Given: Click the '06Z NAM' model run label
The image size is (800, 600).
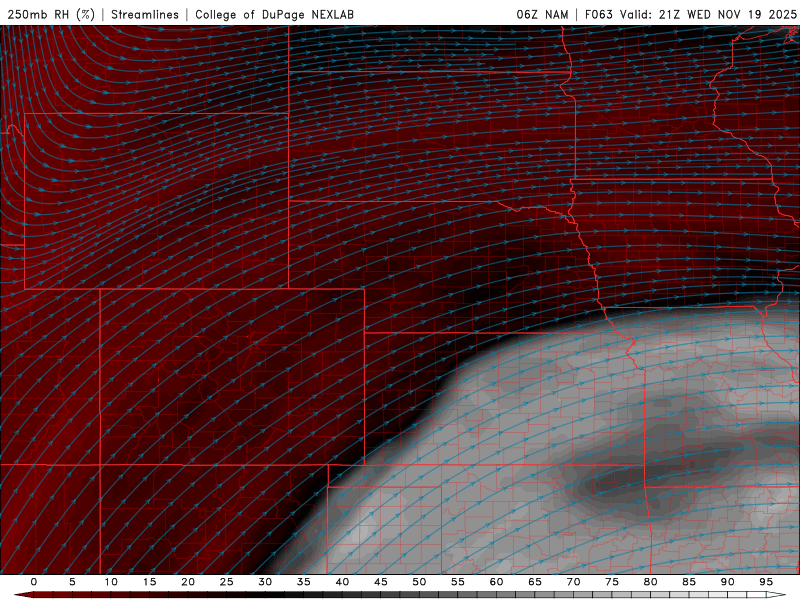Looking at the screenshot, I should click(x=542, y=14).
